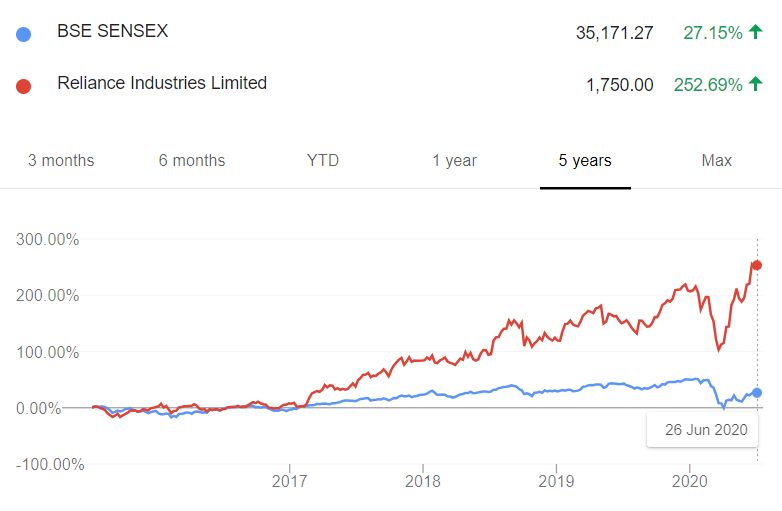Image resolution: width=782 pixels, height=511 pixels.
Task: Select the 5 years tab
Action: click(585, 161)
